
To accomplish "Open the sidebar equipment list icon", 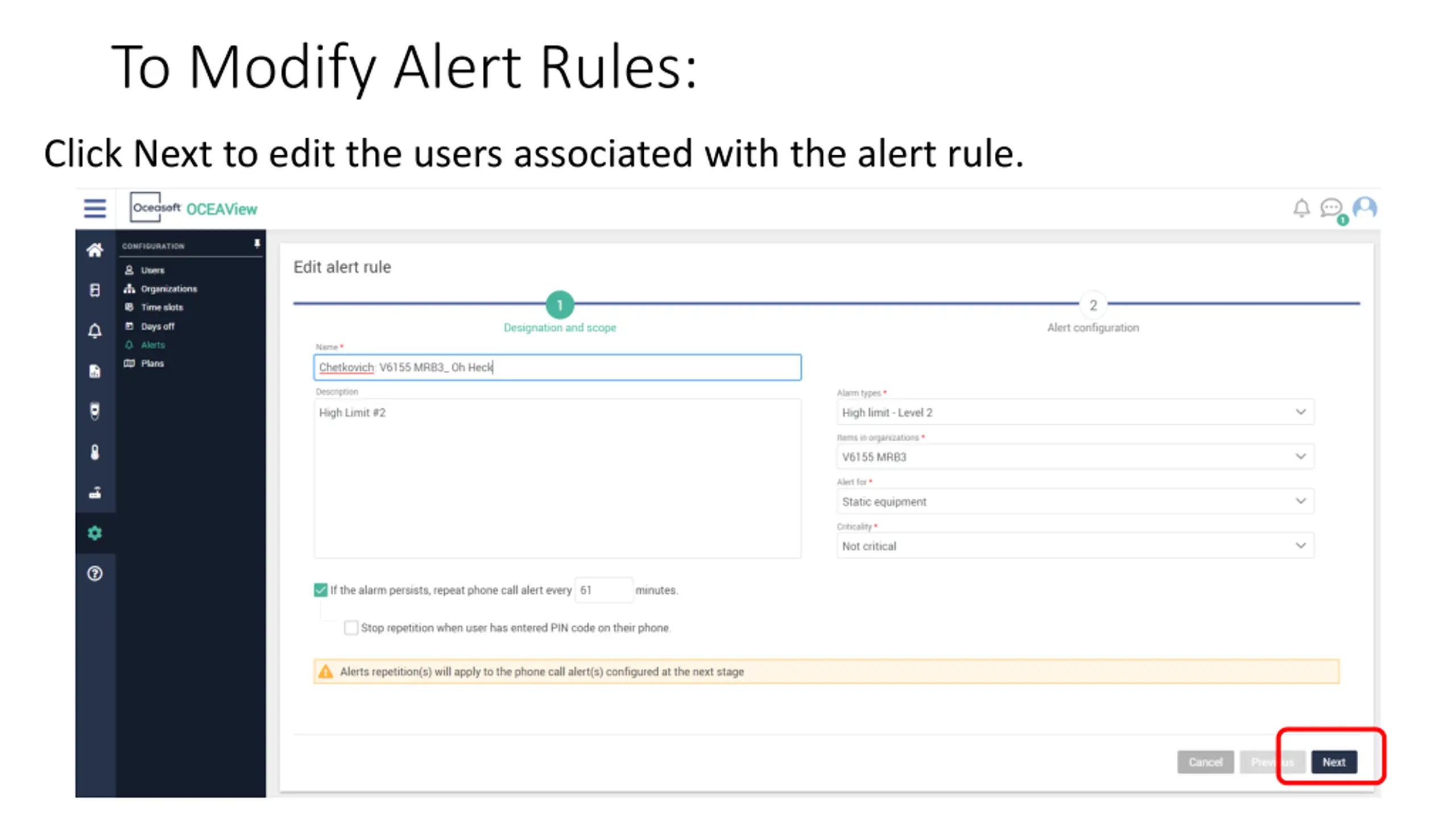I will (x=94, y=290).
